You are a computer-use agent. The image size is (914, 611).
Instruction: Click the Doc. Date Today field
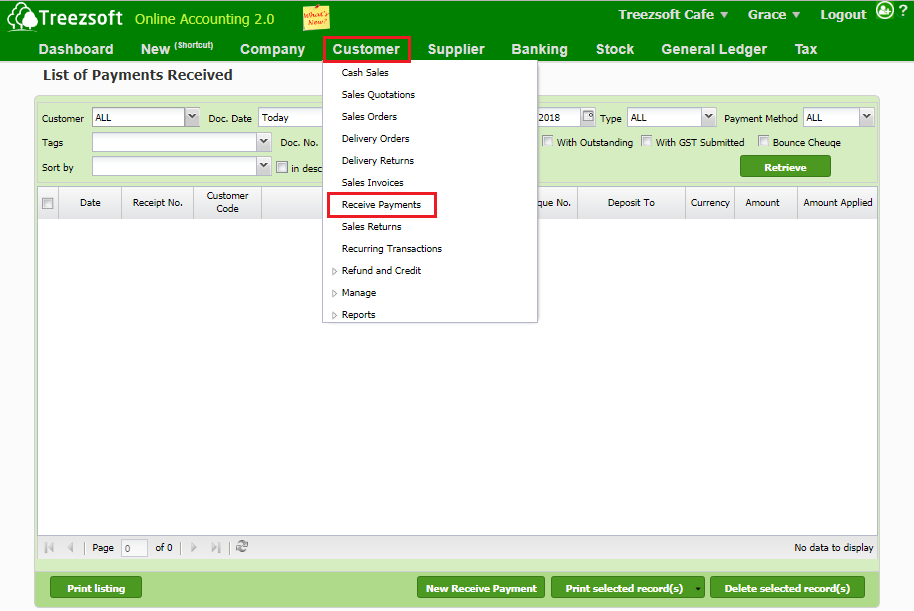290,117
